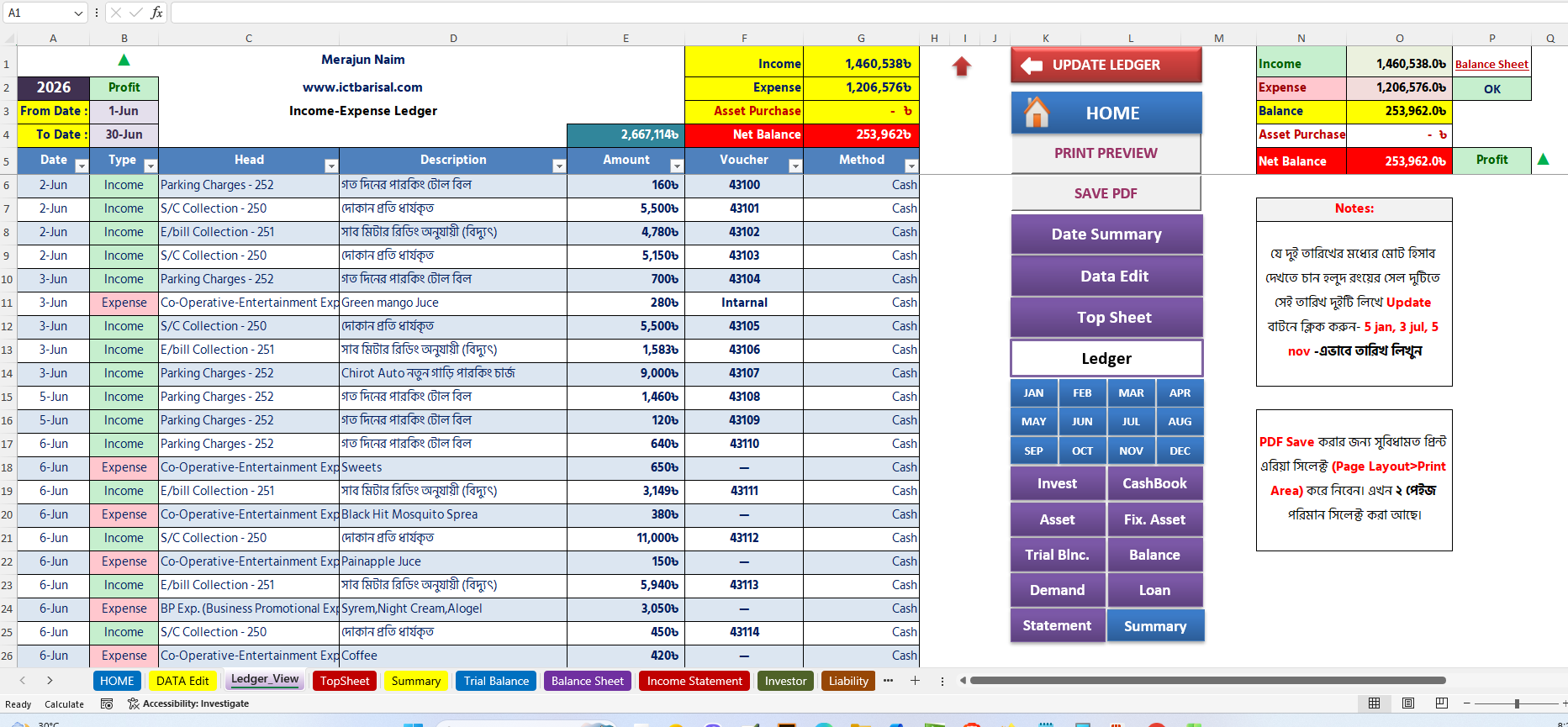This screenshot has width=1568, height=727.
Task: Click the UPDATE LEDGER button
Action: pyautogui.click(x=1106, y=65)
